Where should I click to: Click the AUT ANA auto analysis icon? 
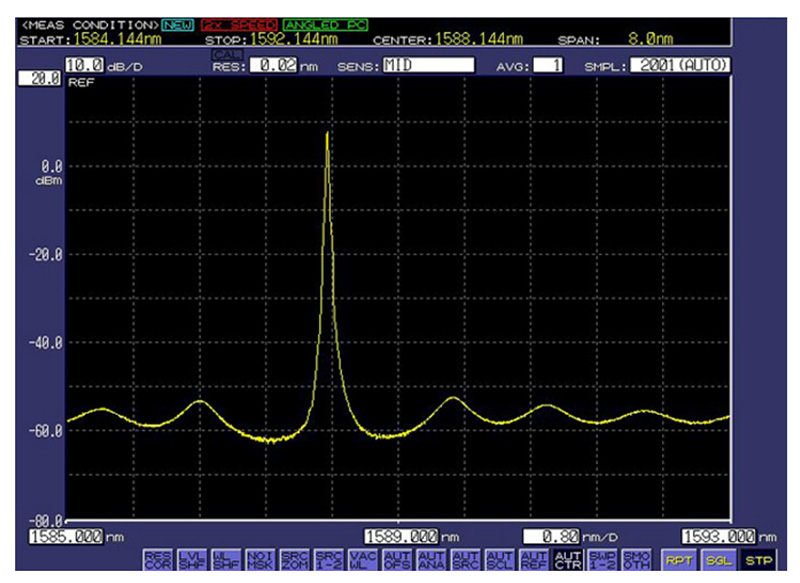(x=431, y=560)
